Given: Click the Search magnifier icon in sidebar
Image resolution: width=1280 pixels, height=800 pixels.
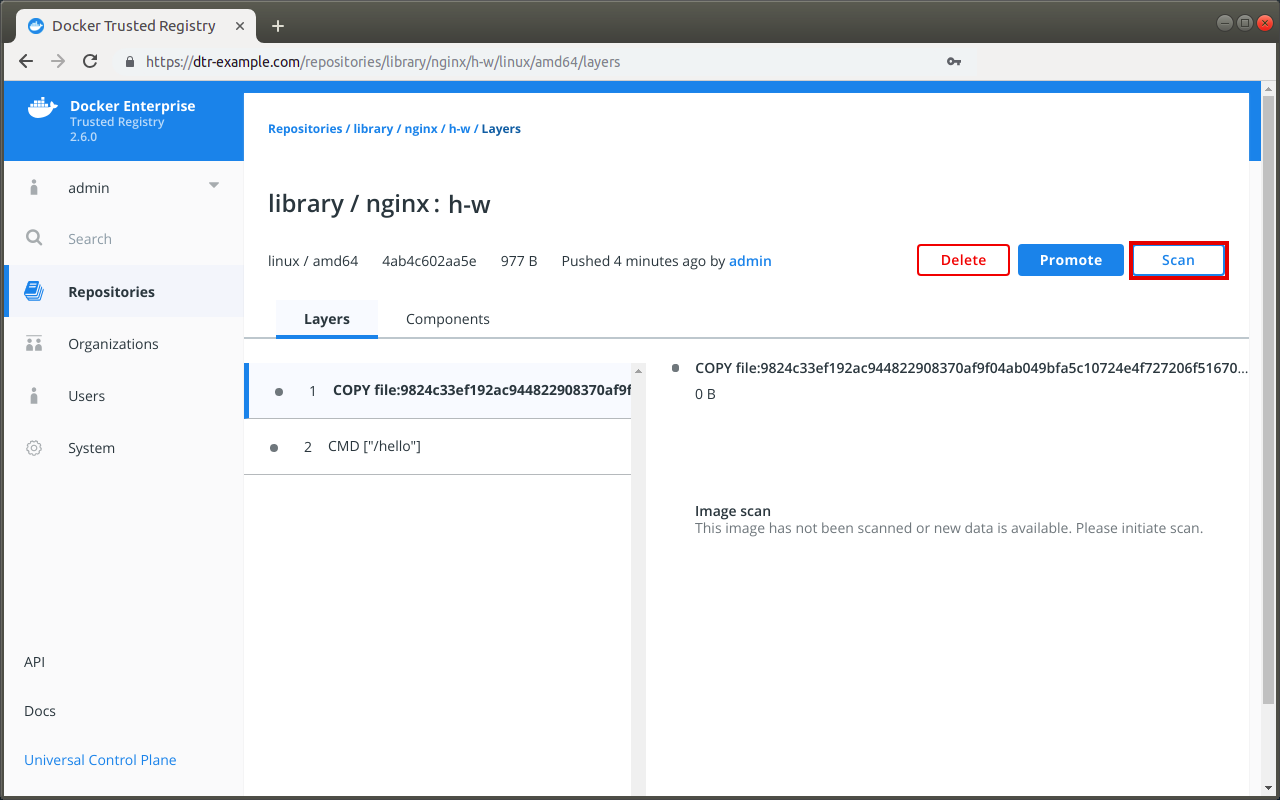Looking at the screenshot, I should [34, 239].
